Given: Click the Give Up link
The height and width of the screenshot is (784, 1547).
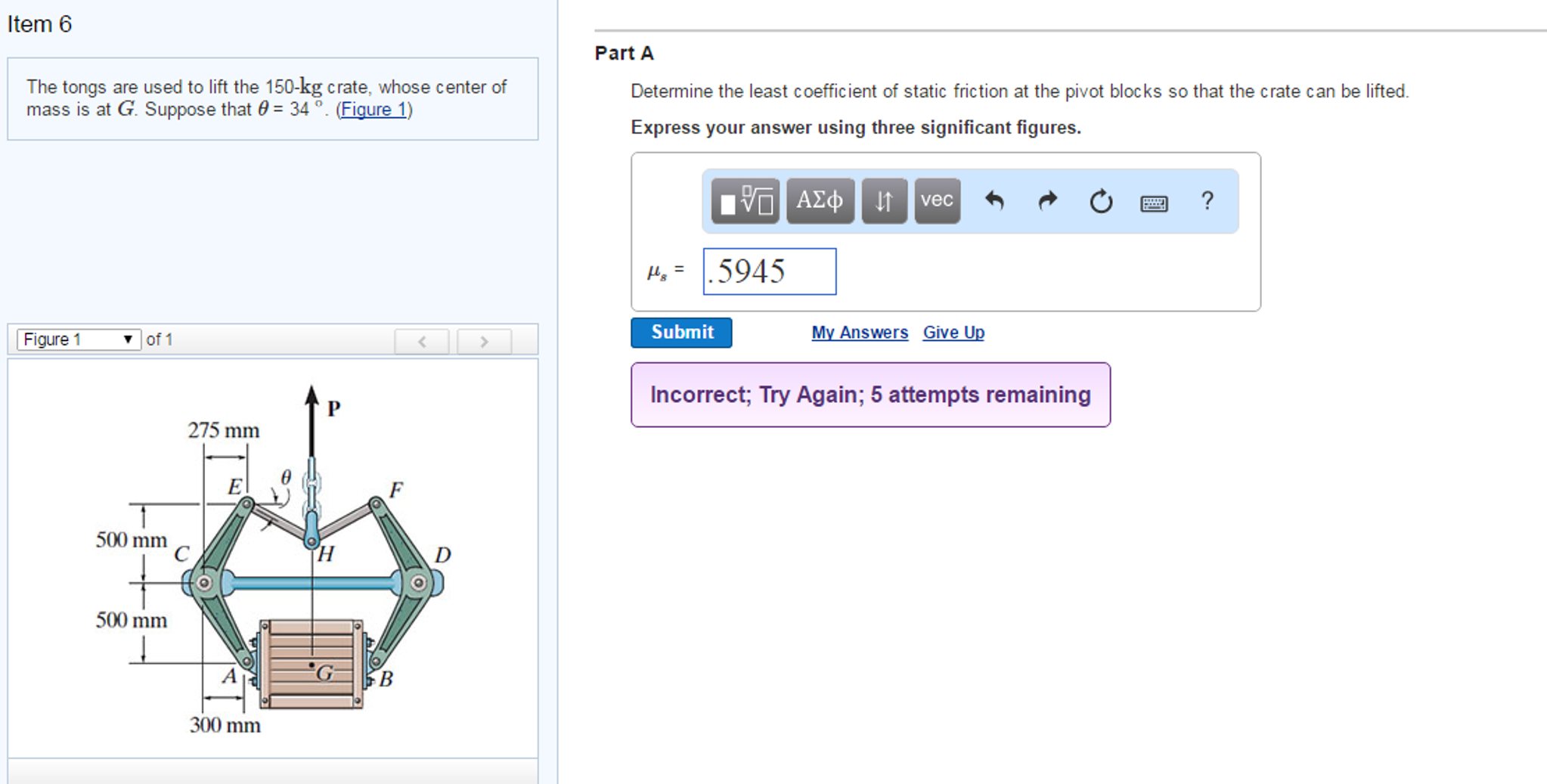Looking at the screenshot, I should pos(953,333).
